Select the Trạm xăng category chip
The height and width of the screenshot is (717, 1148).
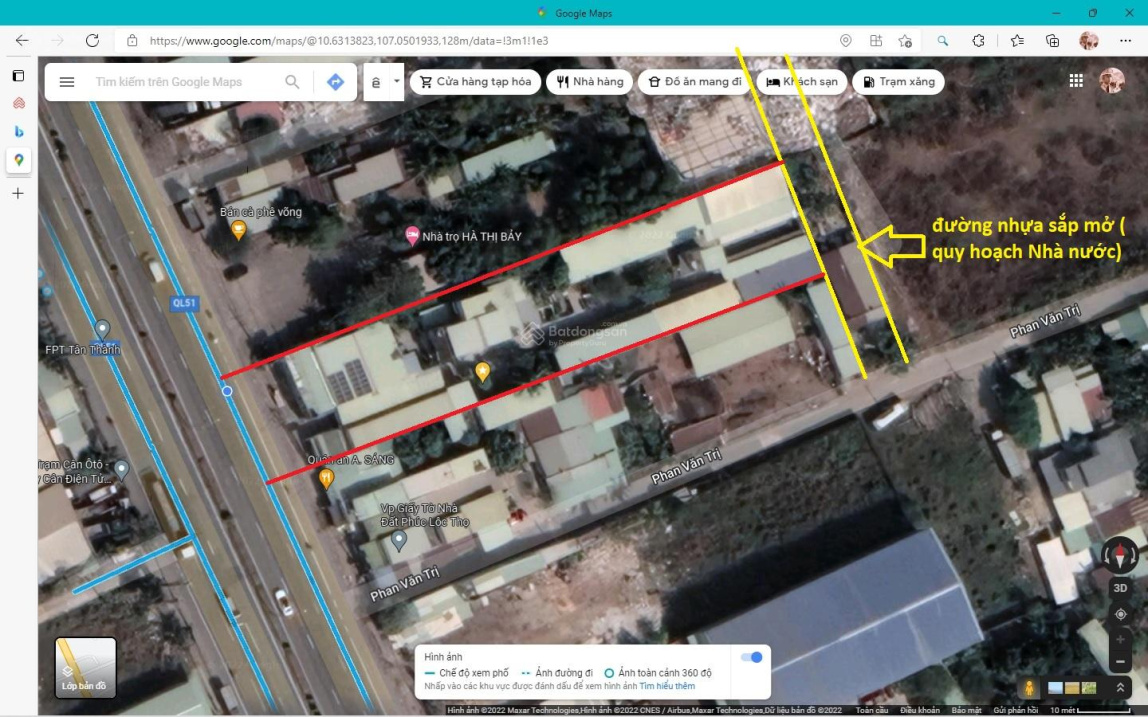click(x=897, y=82)
